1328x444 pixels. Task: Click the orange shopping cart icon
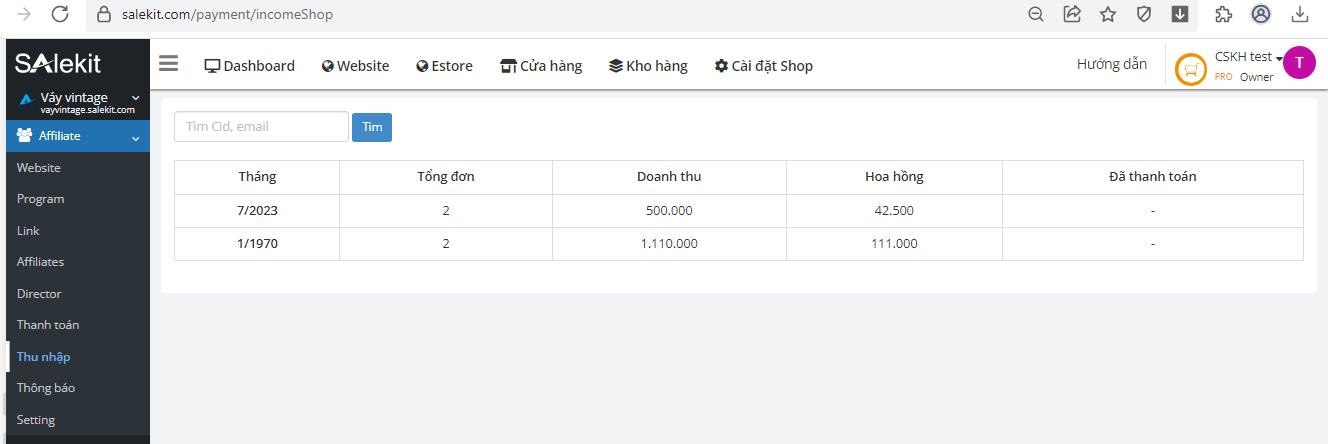(x=1190, y=70)
